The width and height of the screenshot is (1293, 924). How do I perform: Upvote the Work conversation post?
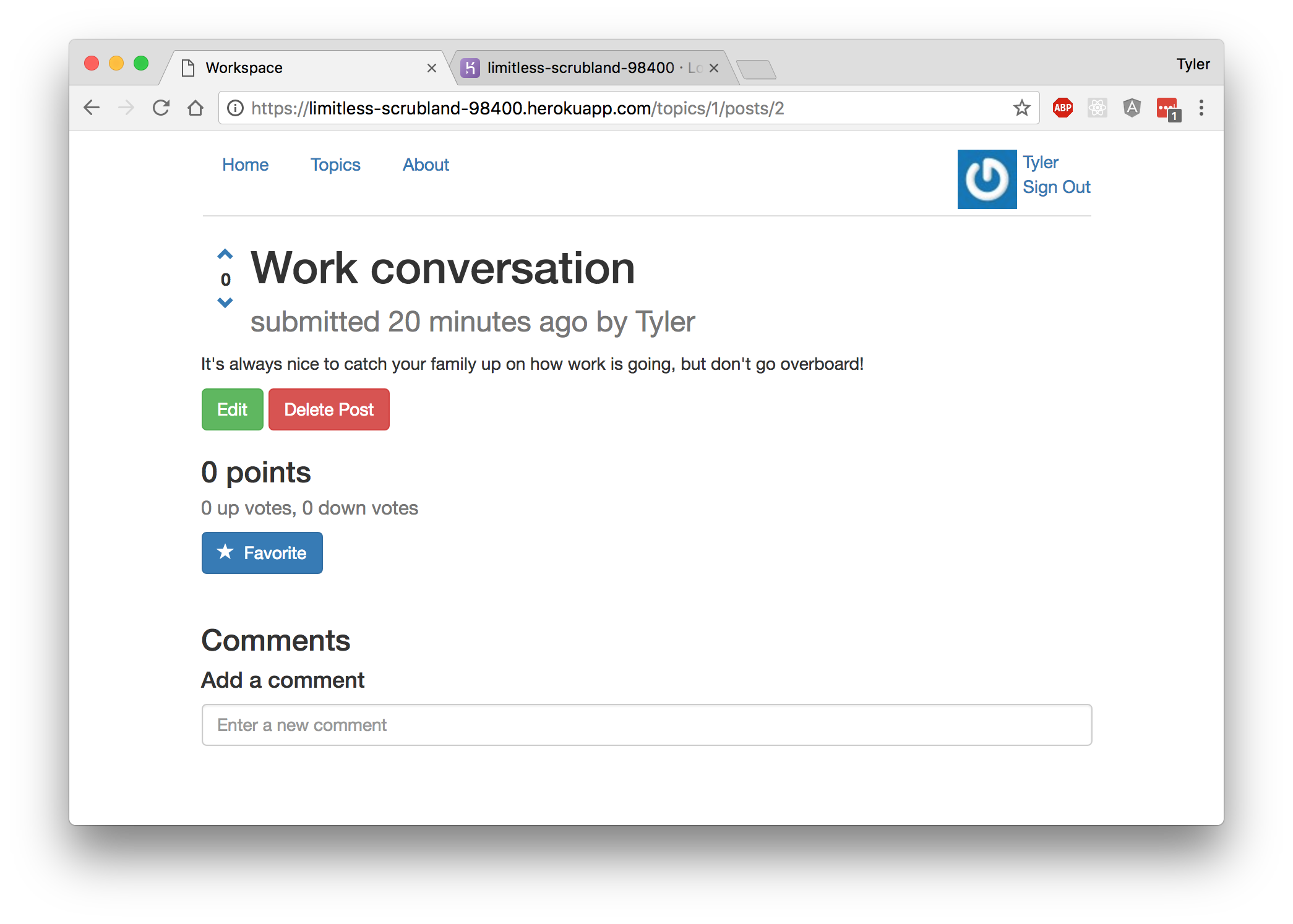(225, 254)
